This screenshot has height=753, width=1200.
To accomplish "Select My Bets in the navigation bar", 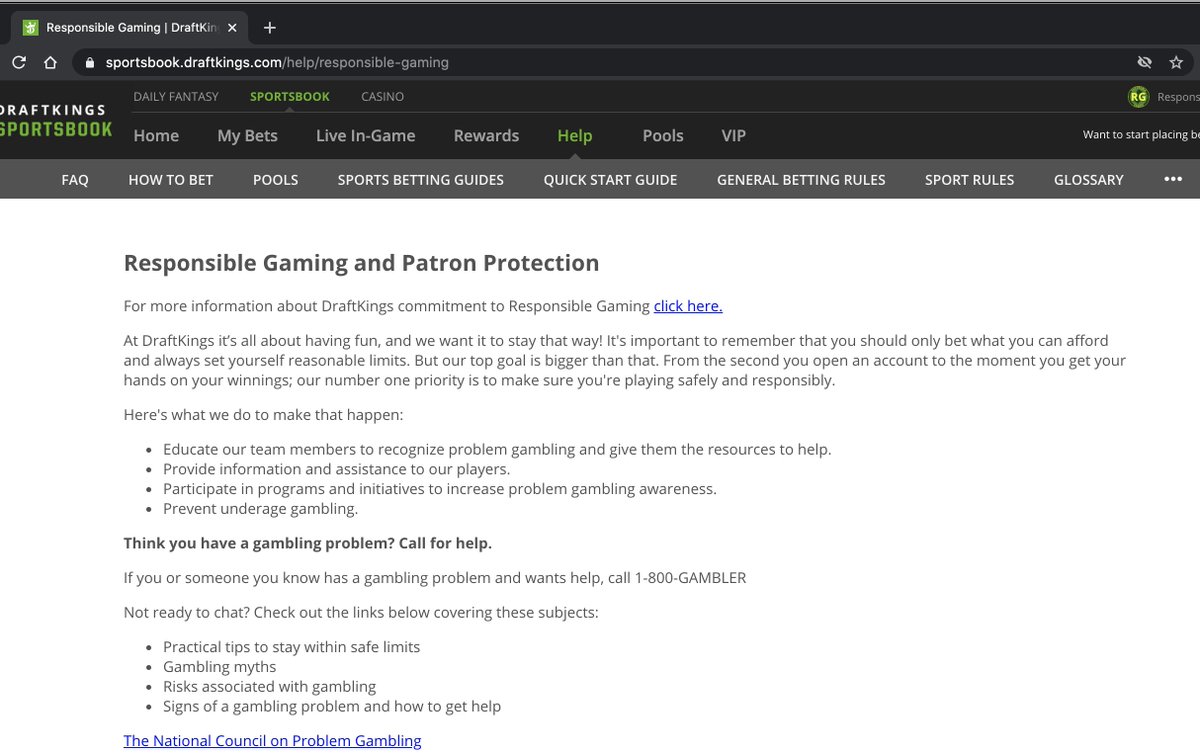I will (x=247, y=135).
